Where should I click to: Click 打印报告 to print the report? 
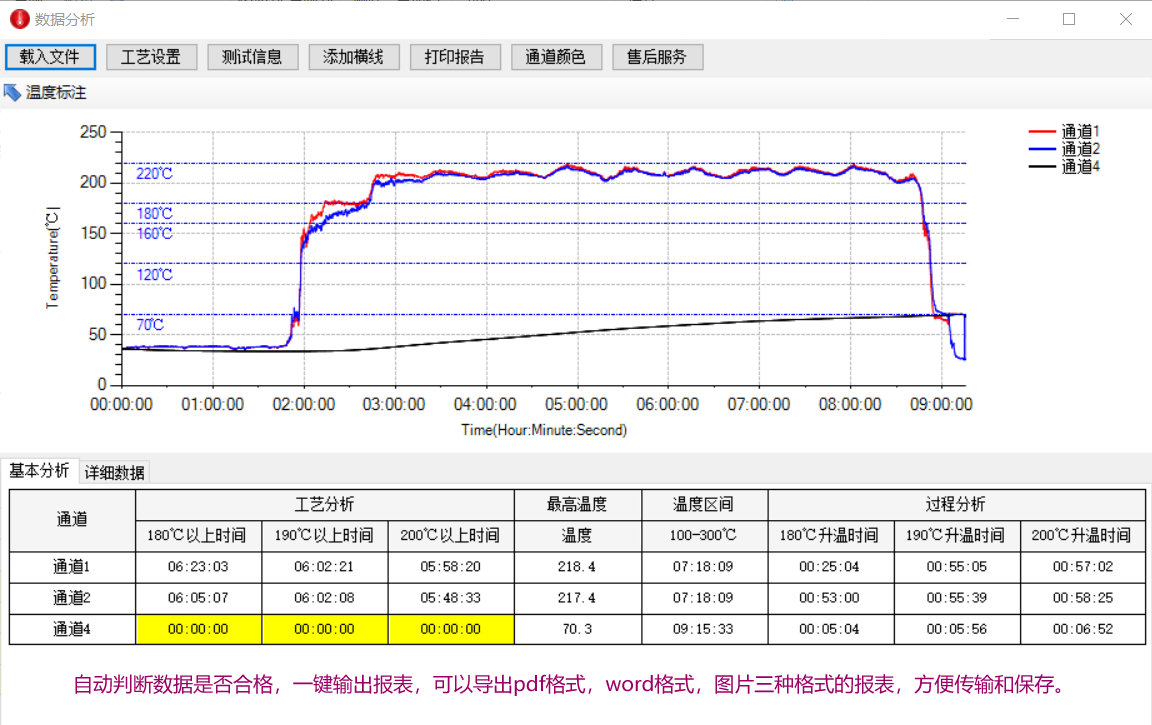(455, 57)
